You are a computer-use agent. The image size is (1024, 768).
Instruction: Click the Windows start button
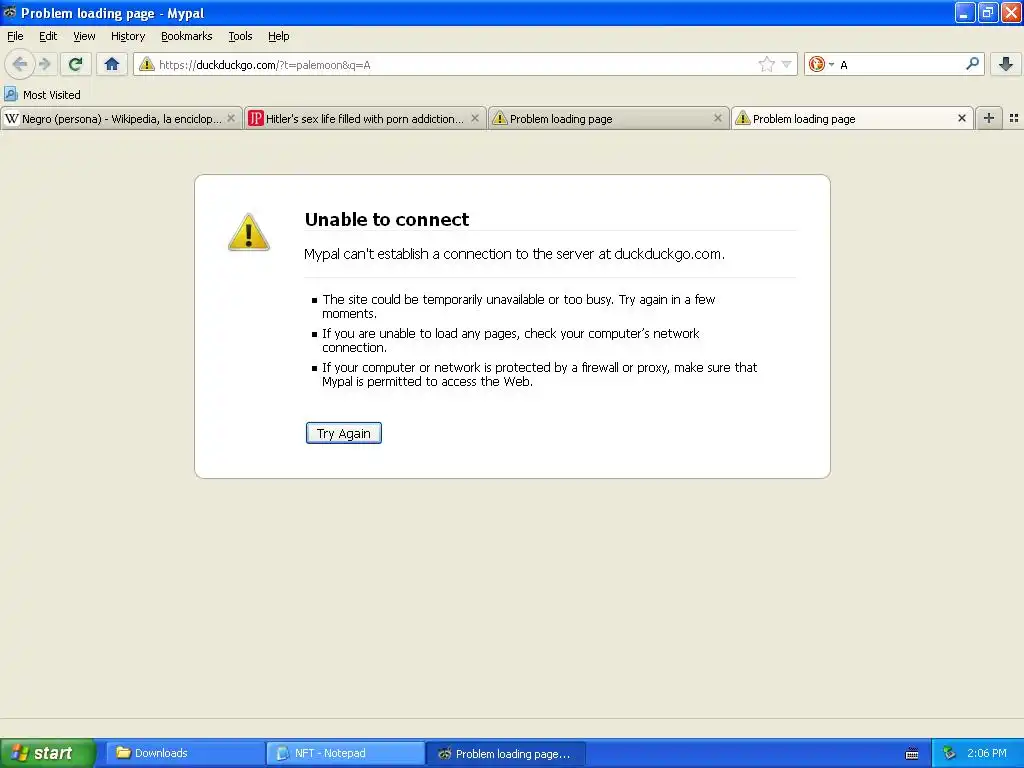click(x=47, y=753)
